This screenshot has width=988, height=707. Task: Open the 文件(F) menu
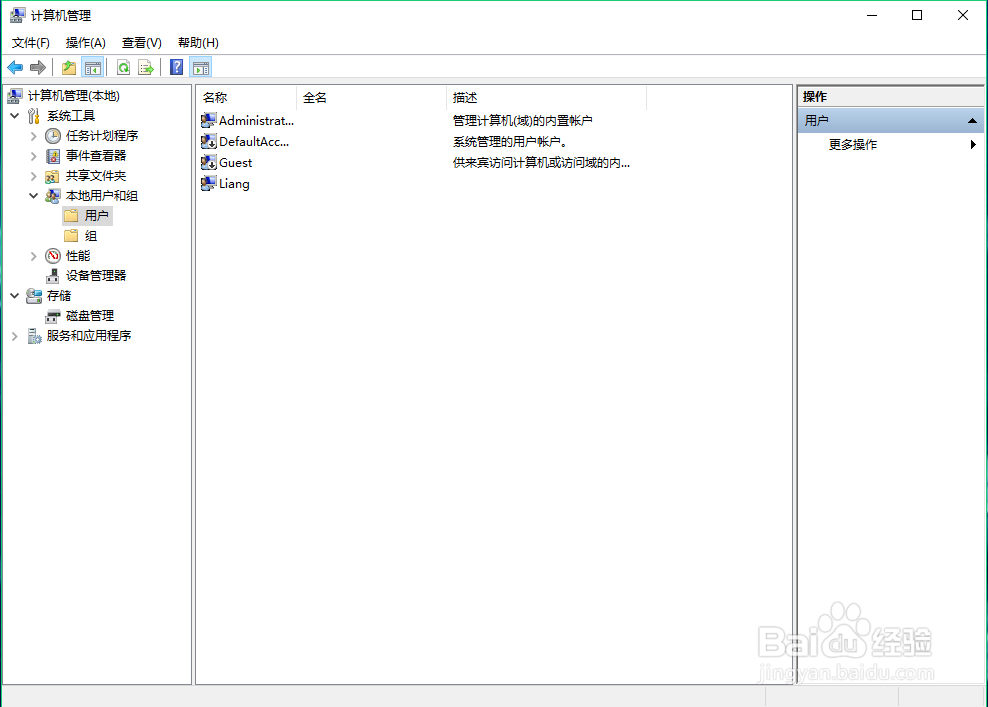[31, 43]
